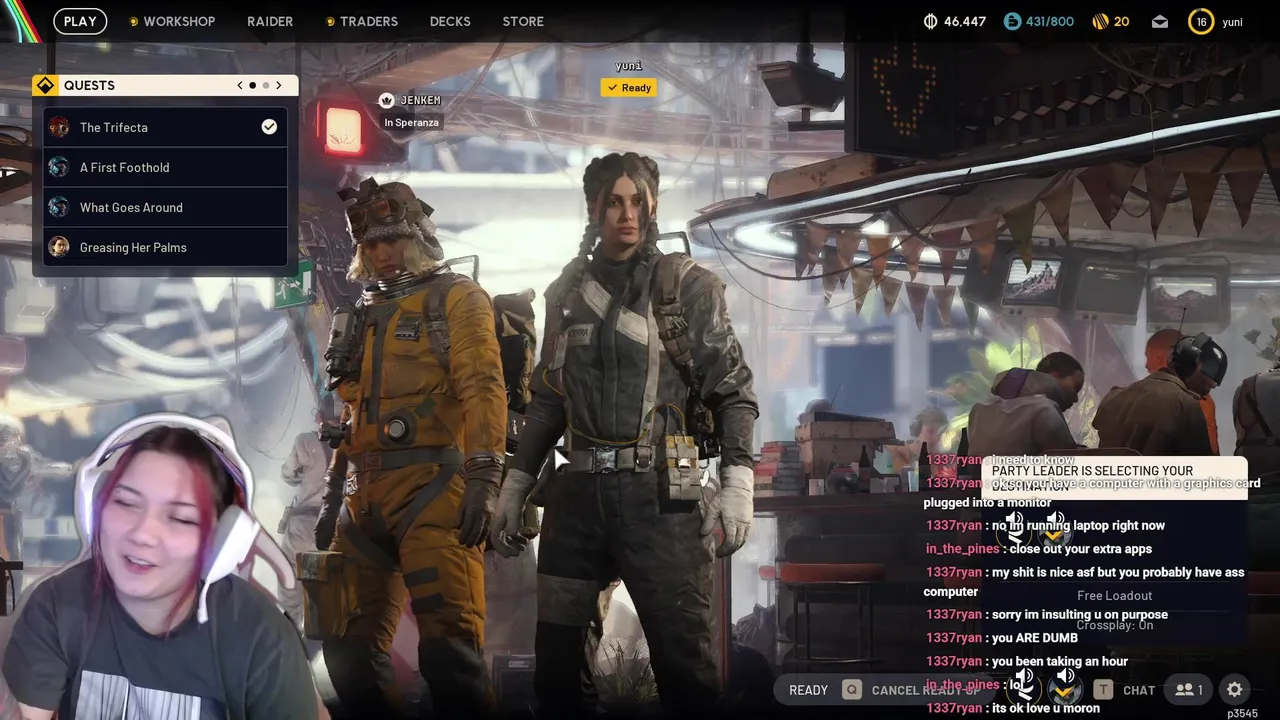Viewport: 1280px width, 720px height.
Task: Click the coin currency icon
Action: click(930, 21)
